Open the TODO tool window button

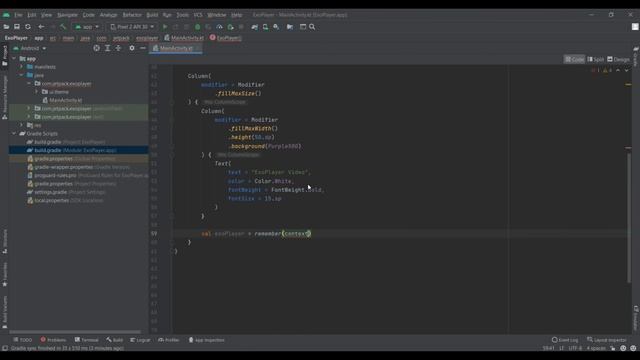coord(22,340)
